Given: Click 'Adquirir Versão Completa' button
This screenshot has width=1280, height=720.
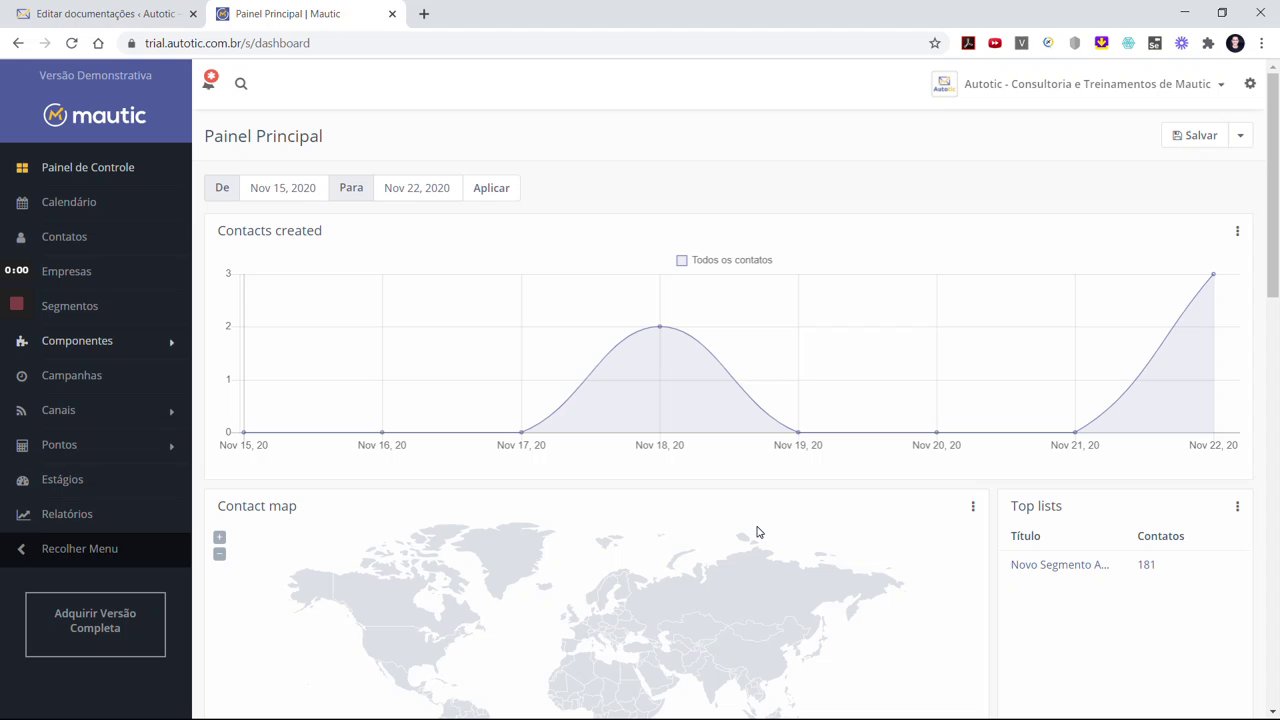Looking at the screenshot, I should (95, 621).
